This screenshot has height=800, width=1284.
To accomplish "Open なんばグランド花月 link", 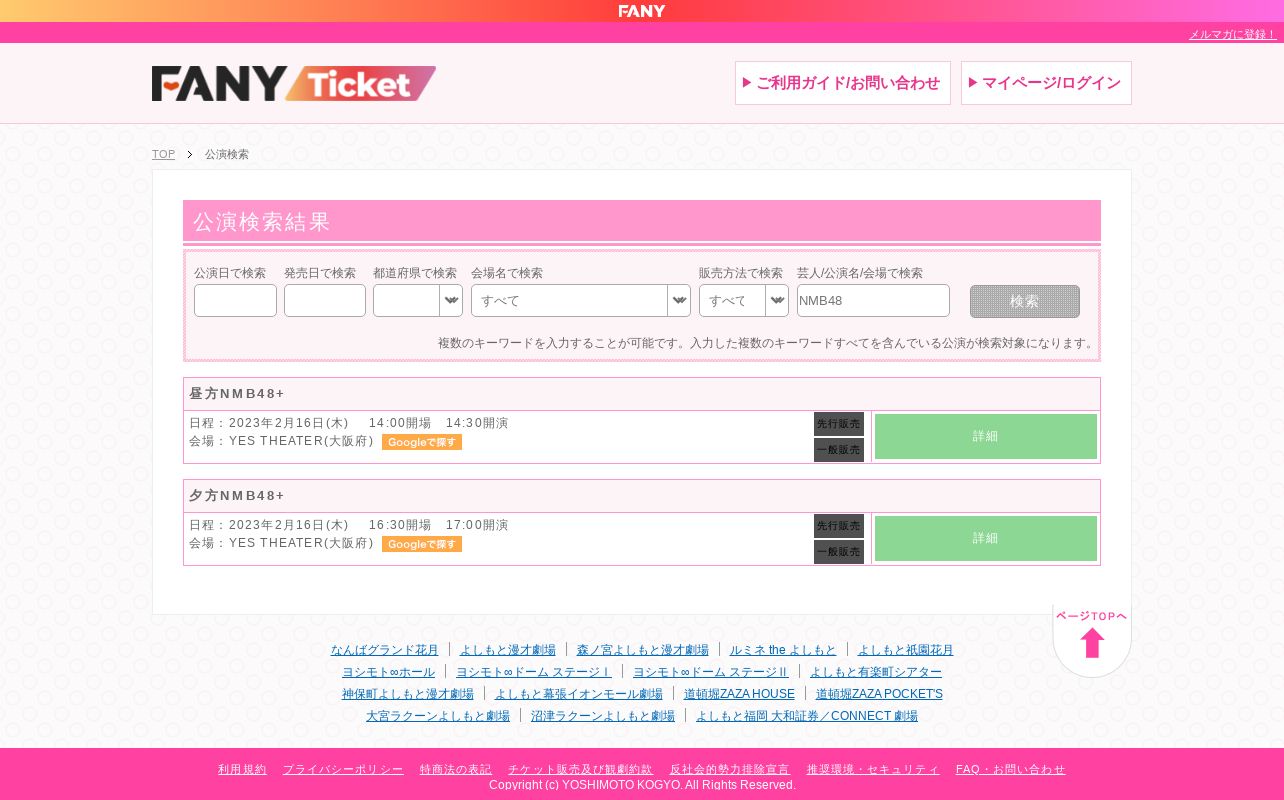I will pyautogui.click(x=385, y=650).
